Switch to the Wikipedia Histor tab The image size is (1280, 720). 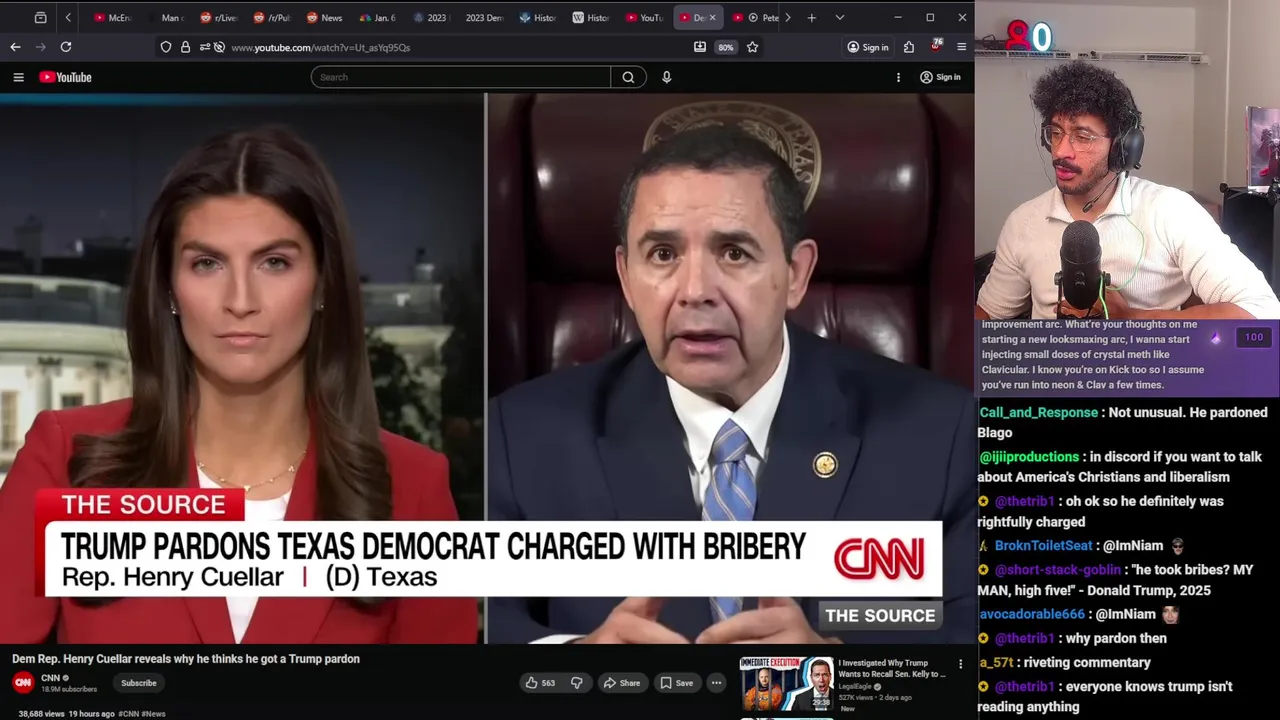coord(591,17)
